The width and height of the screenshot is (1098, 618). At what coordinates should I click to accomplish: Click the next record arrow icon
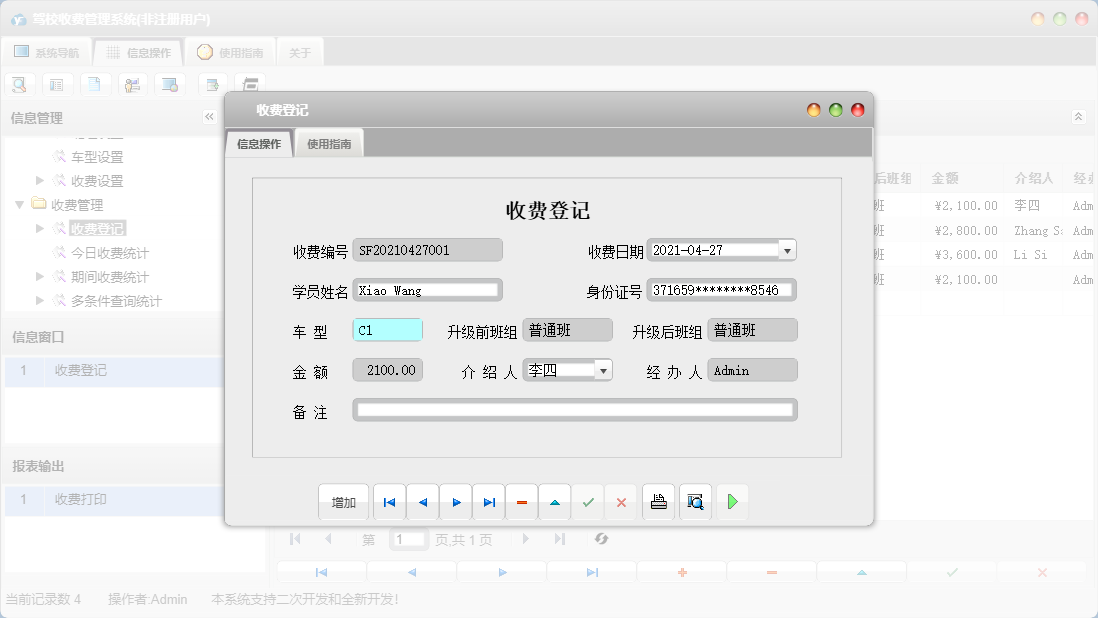(455, 502)
